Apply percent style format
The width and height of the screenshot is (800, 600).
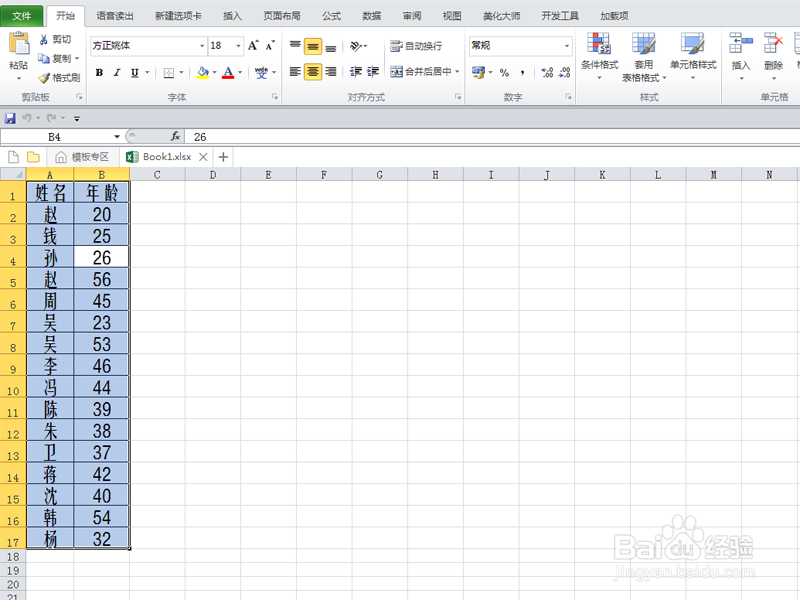[x=504, y=72]
